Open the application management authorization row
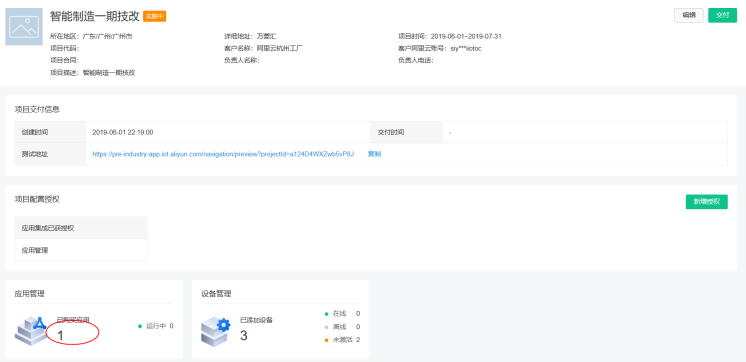Viewport: 746px width, 362px height. coord(81,250)
